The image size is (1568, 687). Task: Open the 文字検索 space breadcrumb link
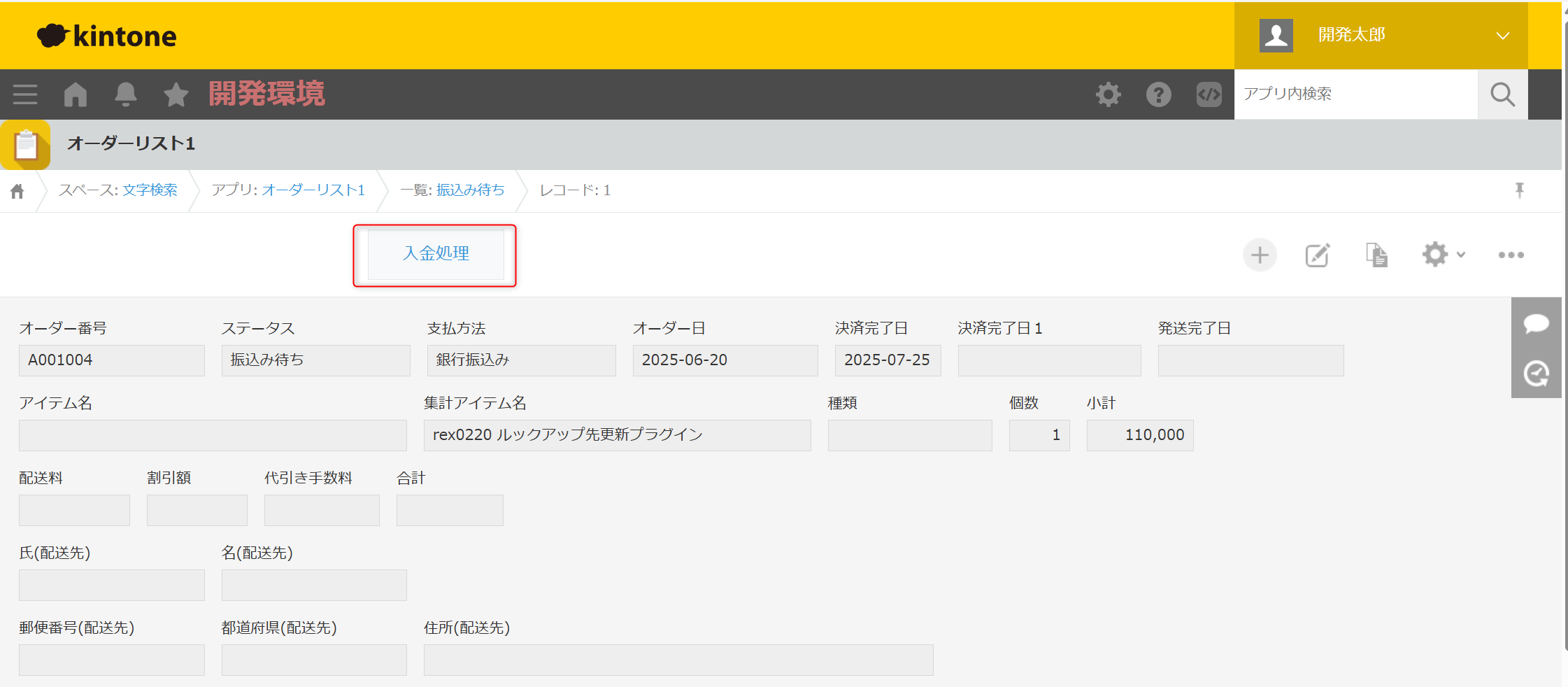click(x=150, y=190)
